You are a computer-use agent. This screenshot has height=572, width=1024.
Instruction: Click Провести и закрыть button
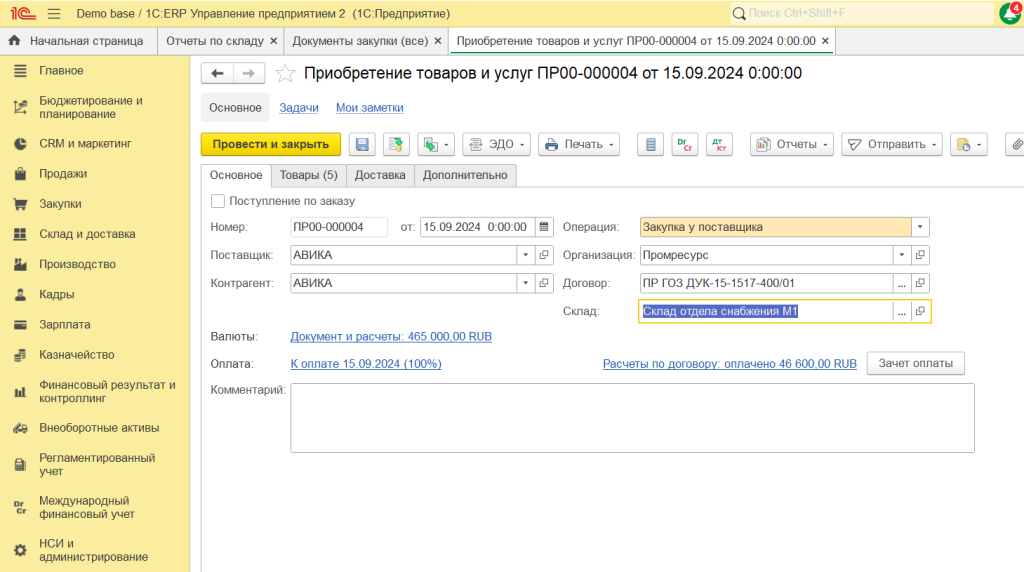click(x=270, y=144)
